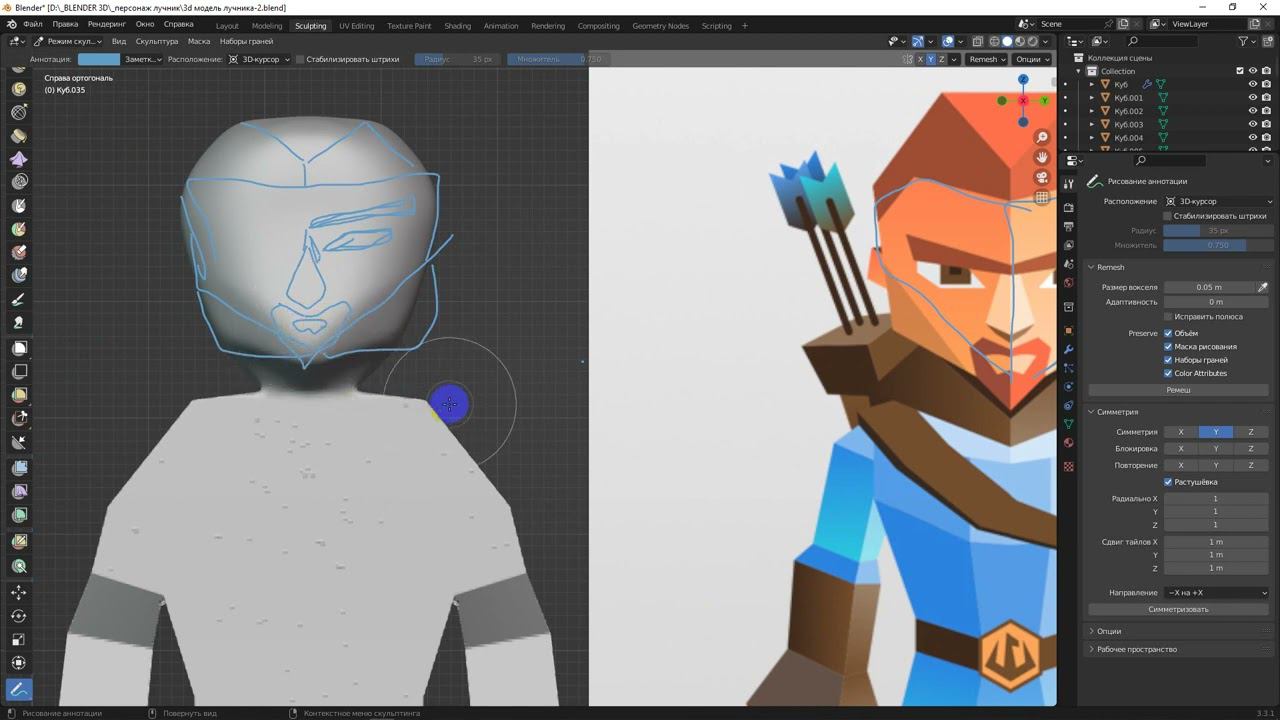Uncheck Наборы граней preserve checkbox
Screen dimensions: 1280x720
click(x=1168, y=360)
